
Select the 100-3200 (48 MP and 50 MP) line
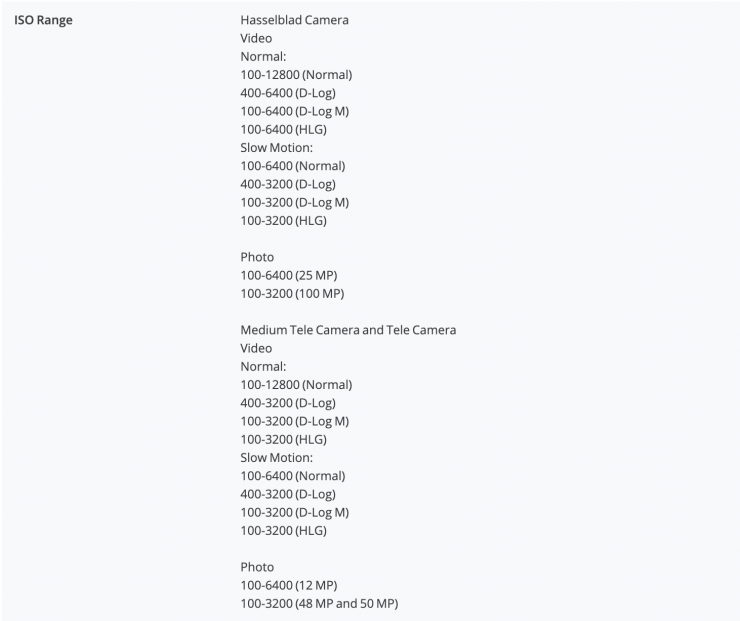coord(320,603)
